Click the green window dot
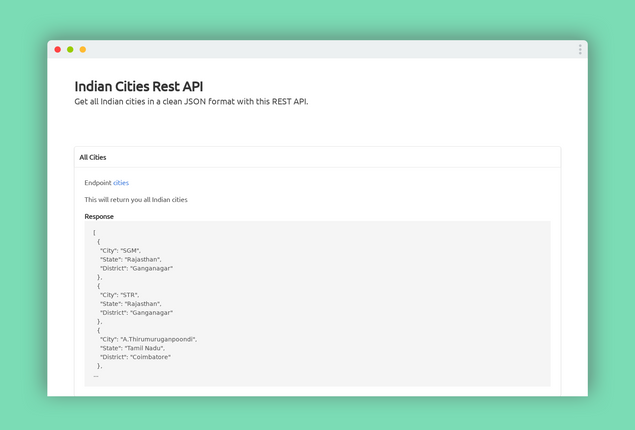This screenshot has height=430, width=635. coord(70,49)
